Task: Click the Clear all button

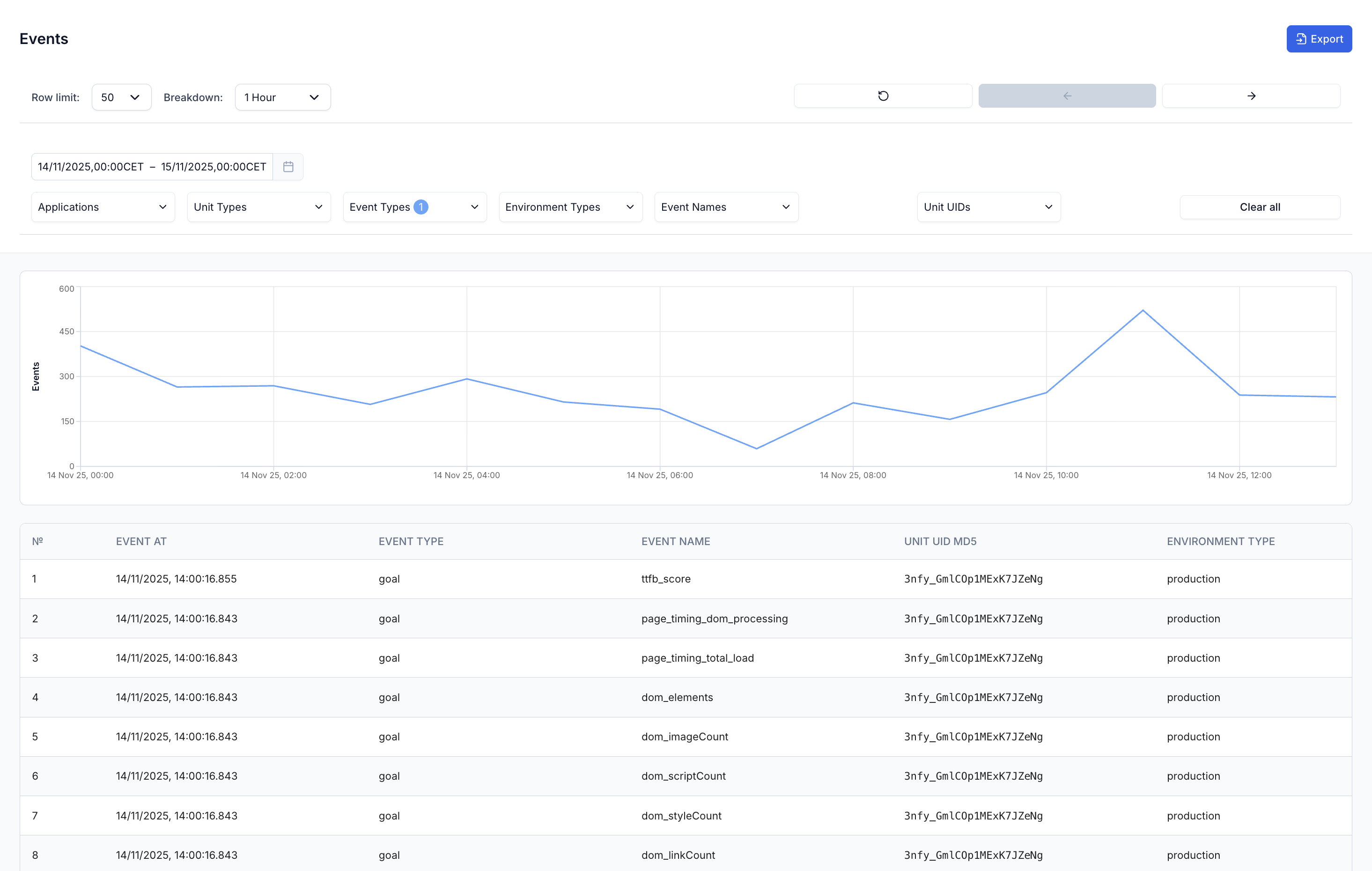Action: pyautogui.click(x=1260, y=207)
